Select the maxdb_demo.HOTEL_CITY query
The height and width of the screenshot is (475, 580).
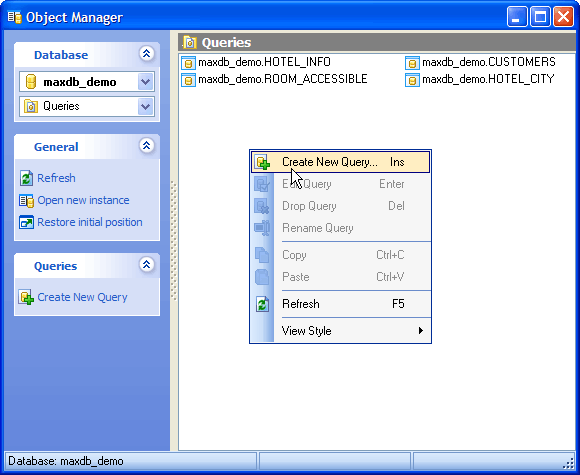pyautogui.click(x=488, y=79)
